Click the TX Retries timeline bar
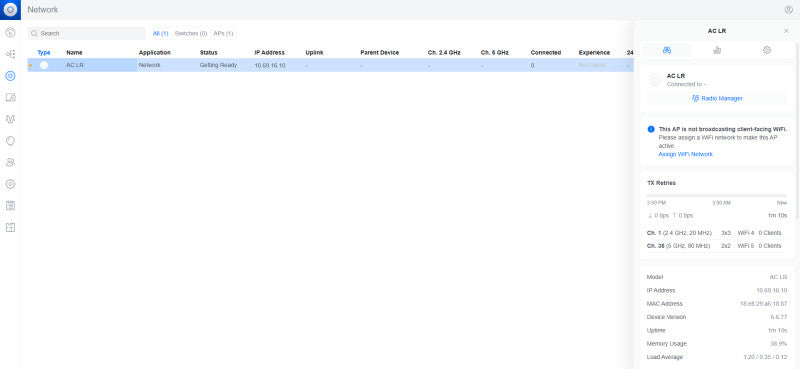This screenshot has width=800, height=369. (717, 195)
